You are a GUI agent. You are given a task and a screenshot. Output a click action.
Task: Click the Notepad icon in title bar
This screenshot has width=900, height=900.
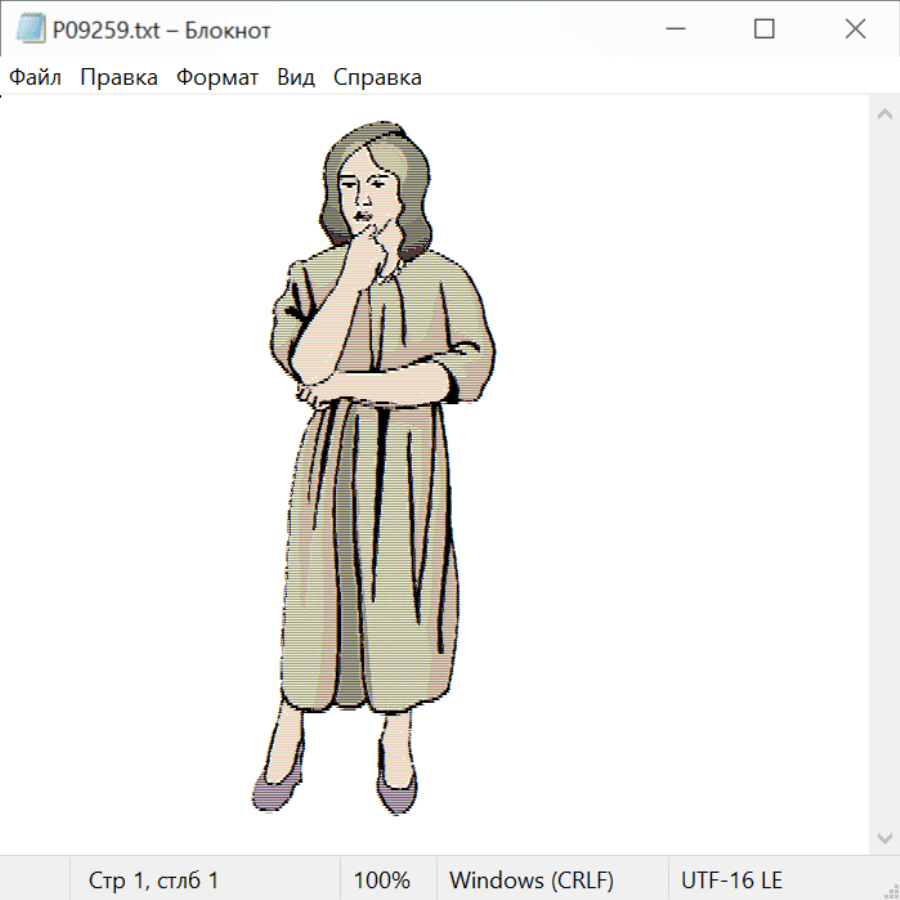[x=30, y=30]
